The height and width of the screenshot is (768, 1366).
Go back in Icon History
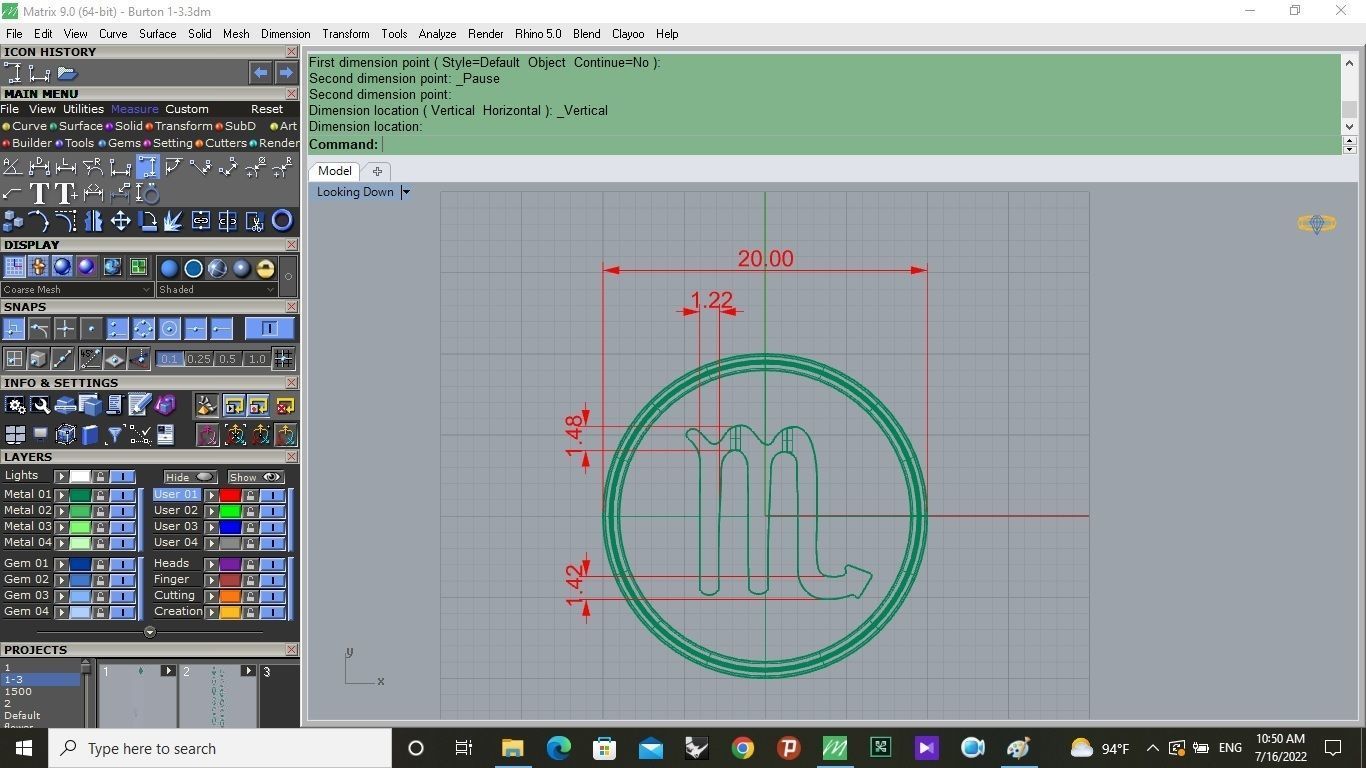coord(260,73)
